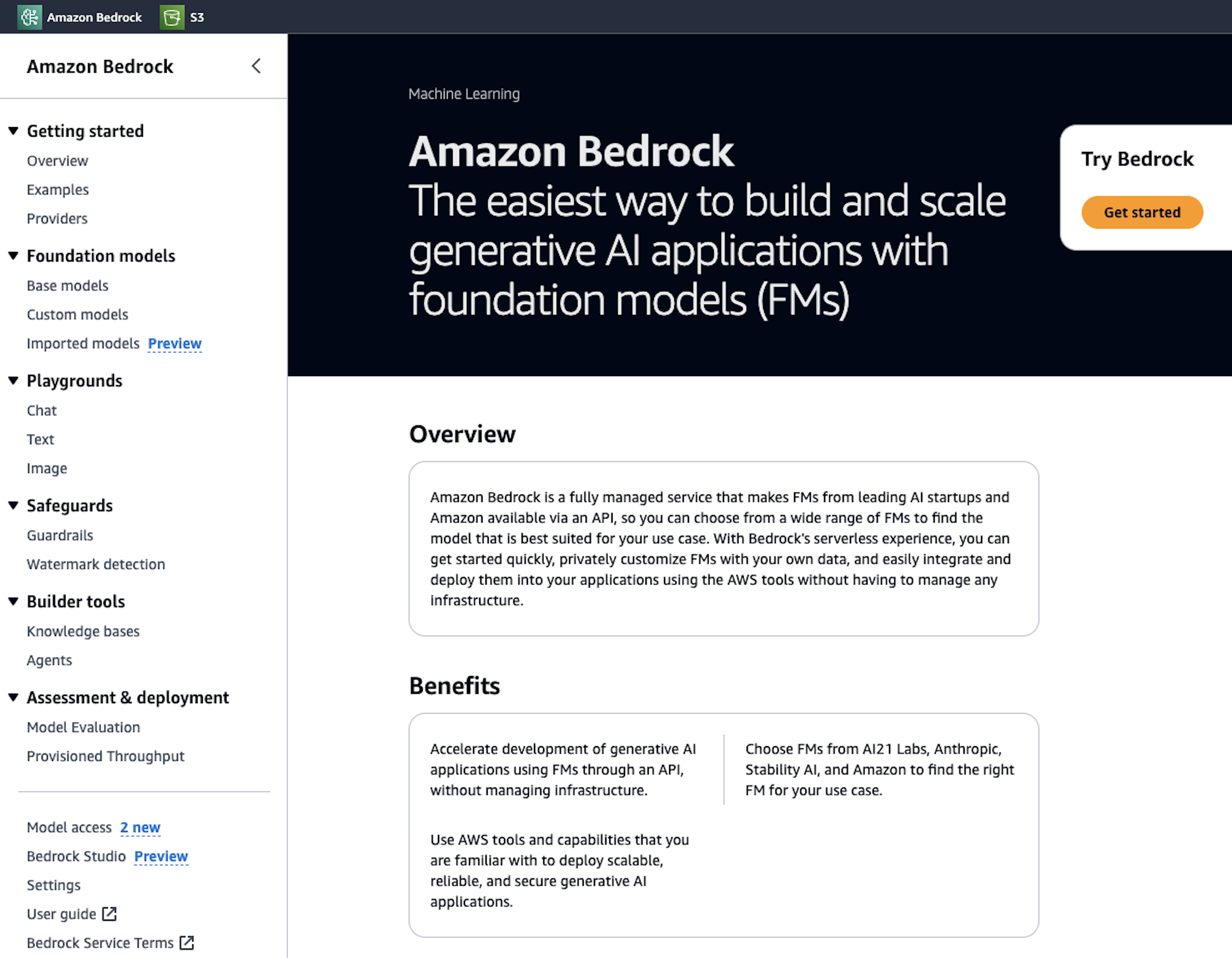Click the S3 label in top bar
This screenshot has width=1232, height=958.
pos(197,17)
